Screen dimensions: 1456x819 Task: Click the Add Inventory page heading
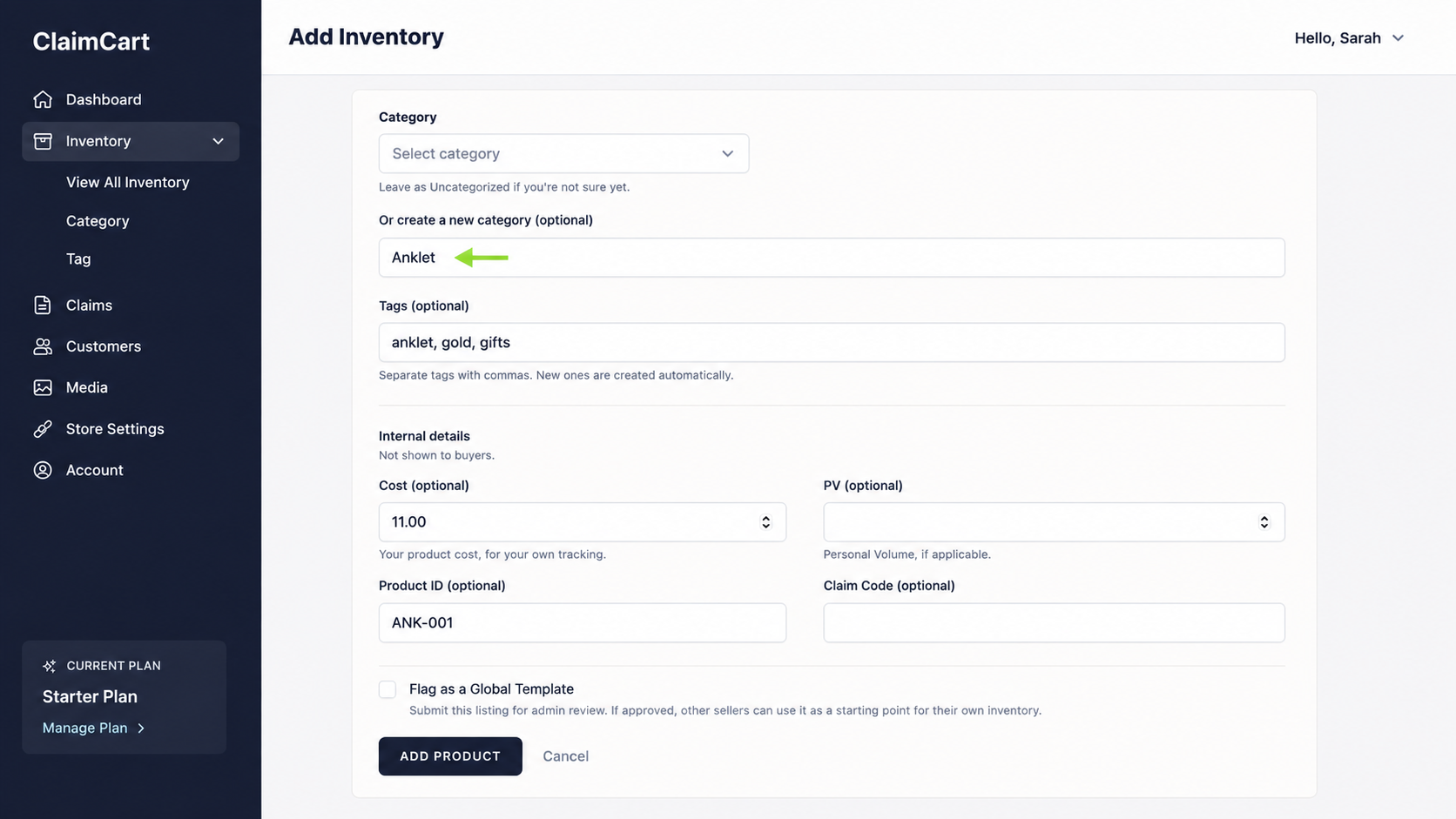(x=366, y=37)
